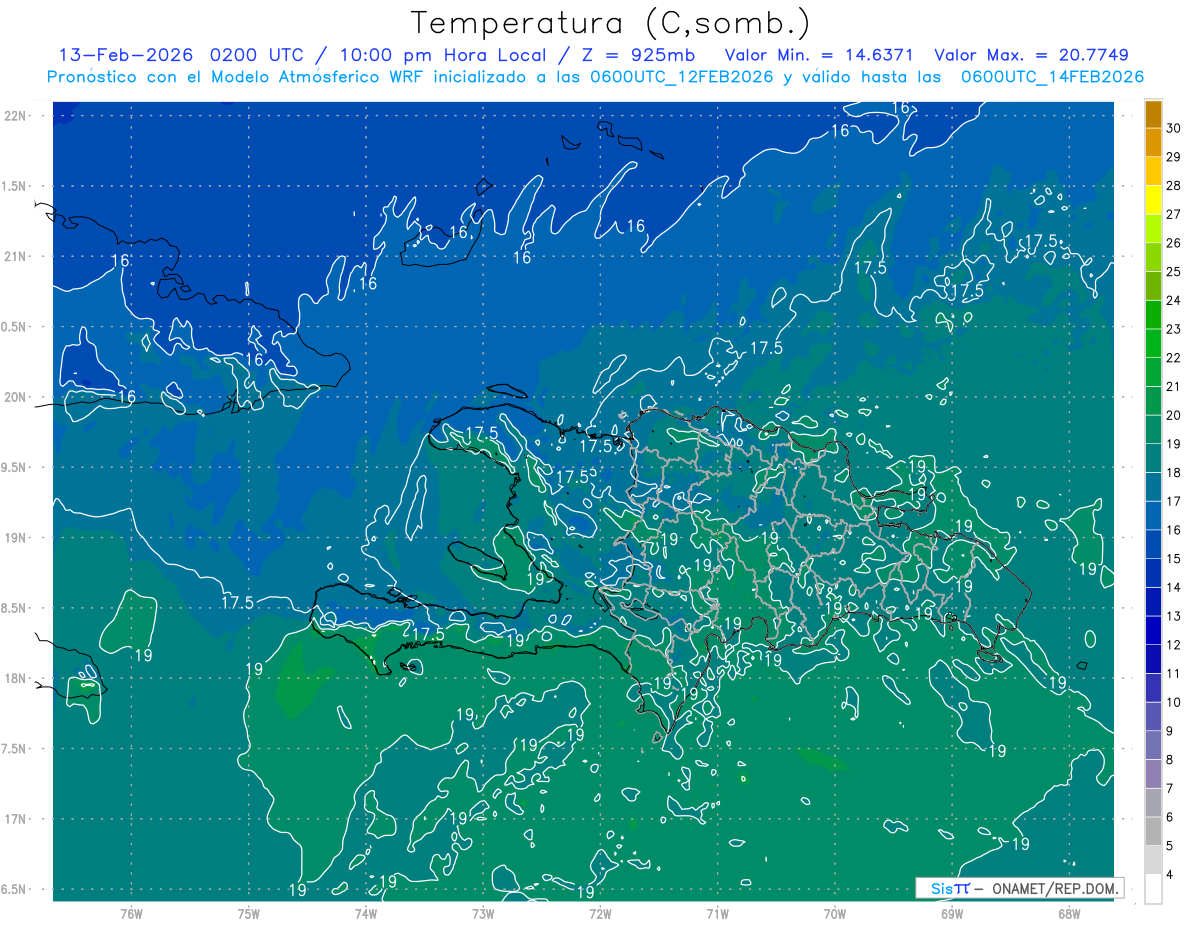Click the color scale value "8"
Screen dimensions: 1200x927
pos(1170,760)
